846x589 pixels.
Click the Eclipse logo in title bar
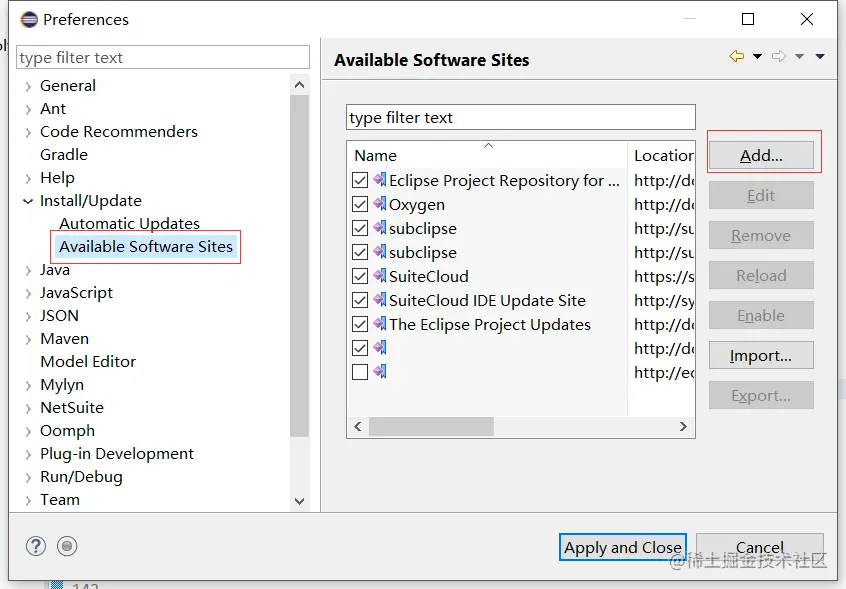[29, 19]
